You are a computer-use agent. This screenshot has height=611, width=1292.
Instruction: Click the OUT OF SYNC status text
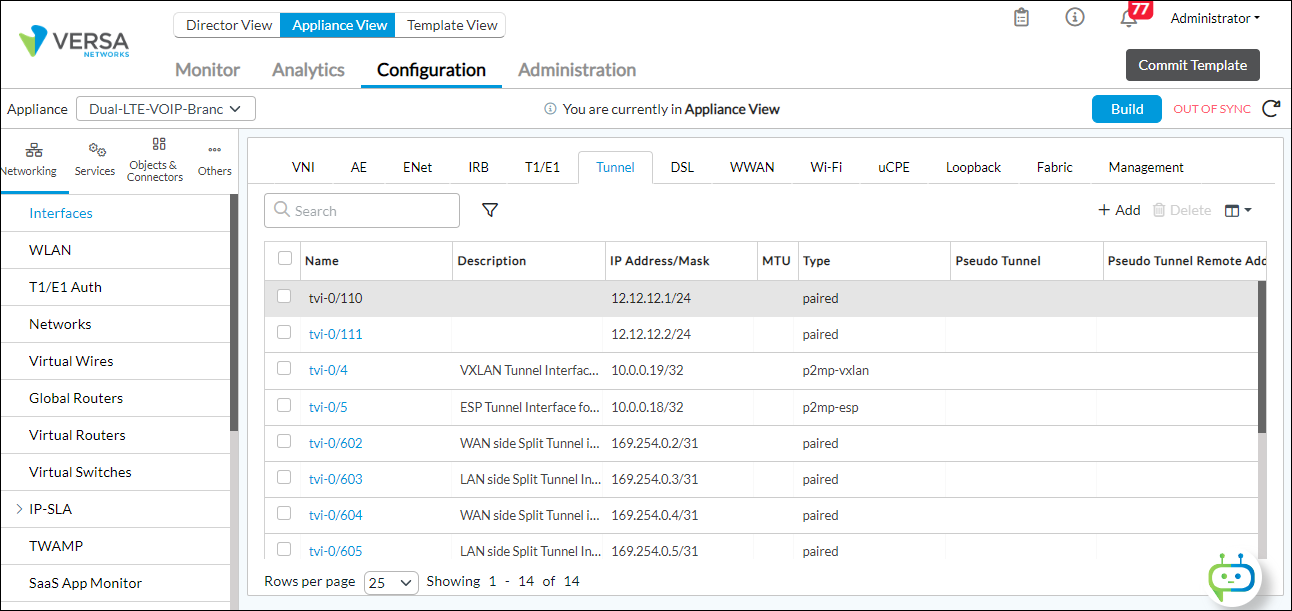1211,109
